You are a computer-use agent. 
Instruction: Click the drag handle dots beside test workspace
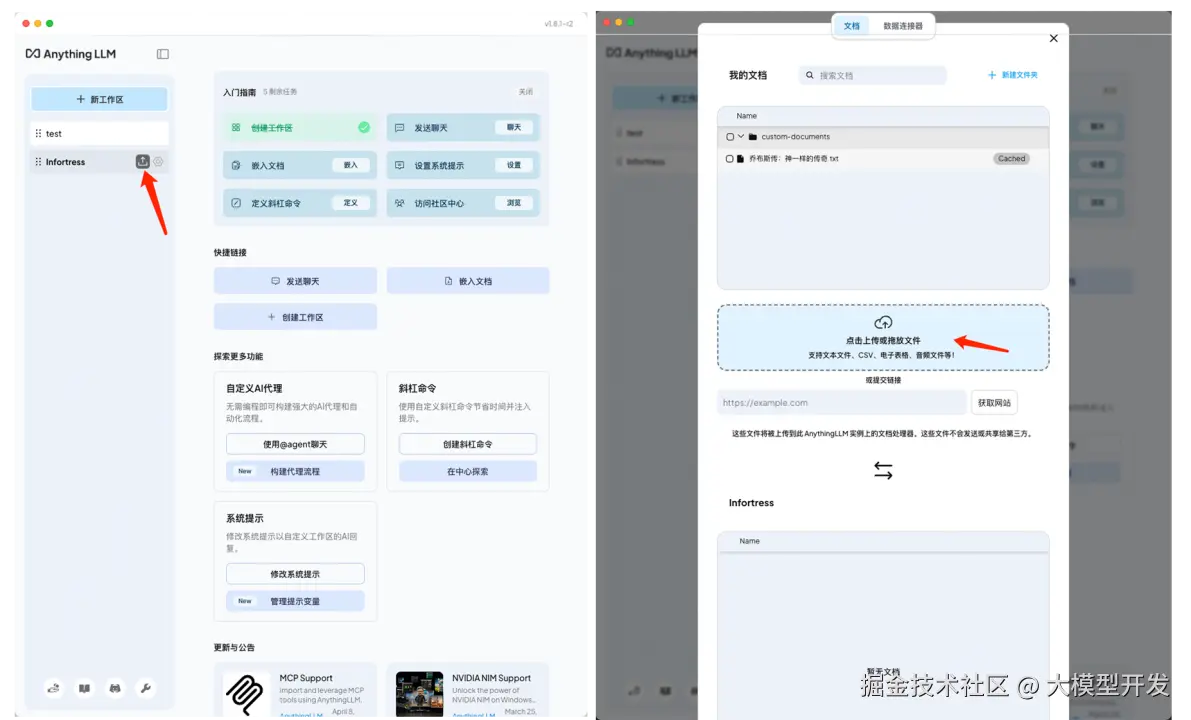coord(38,133)
